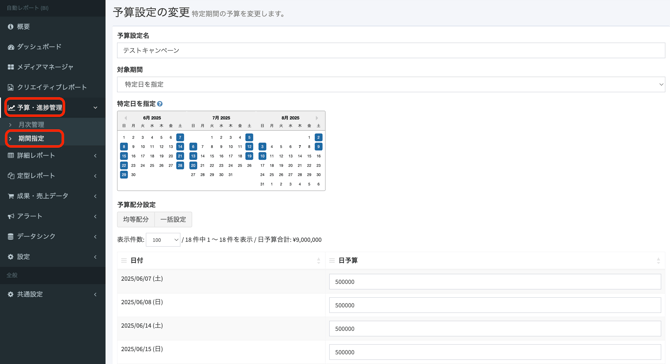670x364 pixels.
Task: Click the アラート megaphone icon
Action: click(x=11, y=216)
